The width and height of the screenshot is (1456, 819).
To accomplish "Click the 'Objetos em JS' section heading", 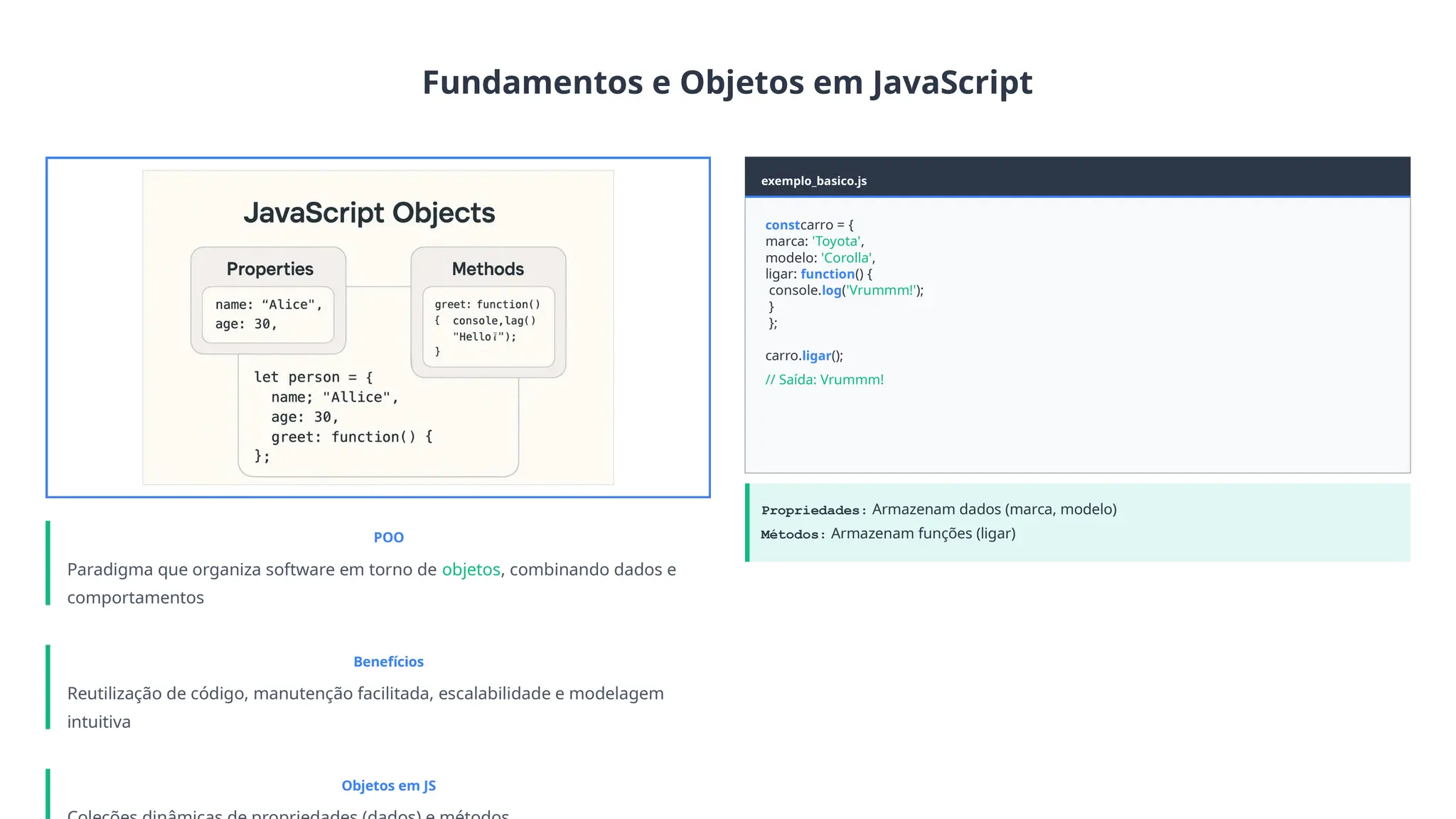I will click(x=388, y=786).
